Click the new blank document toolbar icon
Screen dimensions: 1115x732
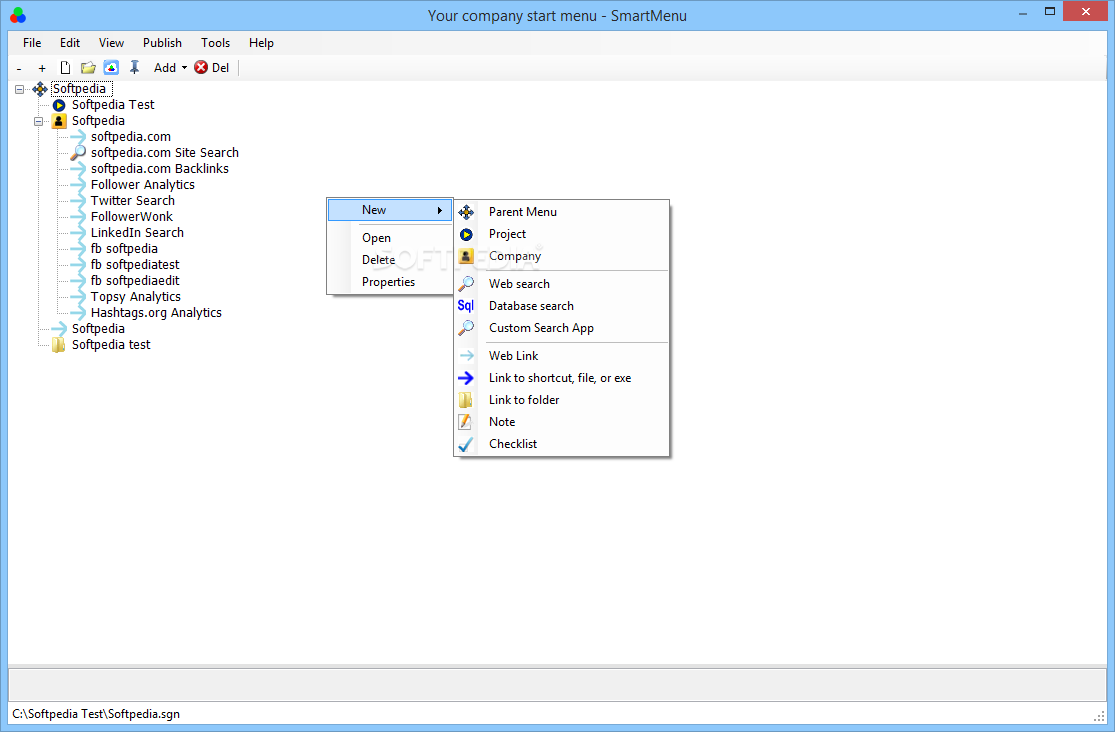65,68
